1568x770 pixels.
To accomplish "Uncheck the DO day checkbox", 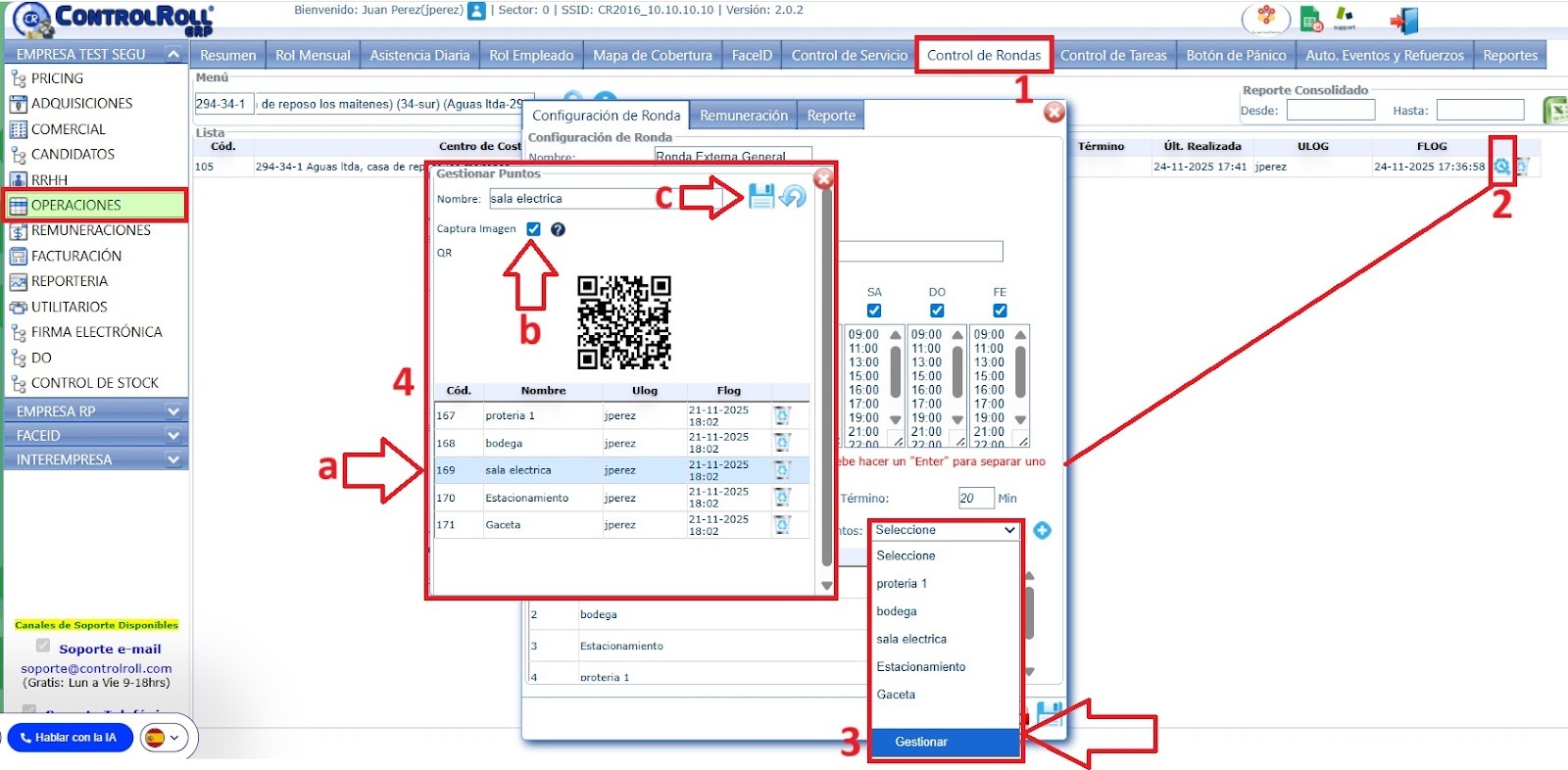I will [x=937, y=311].
